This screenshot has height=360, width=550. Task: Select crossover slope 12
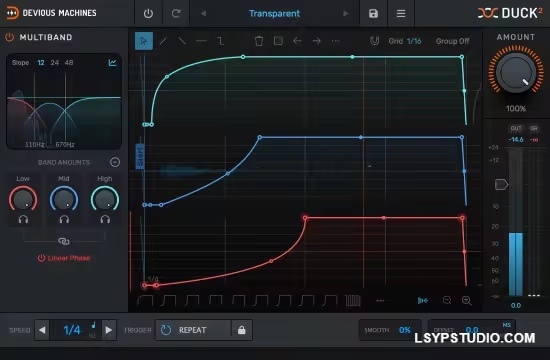tap(41, 63)
